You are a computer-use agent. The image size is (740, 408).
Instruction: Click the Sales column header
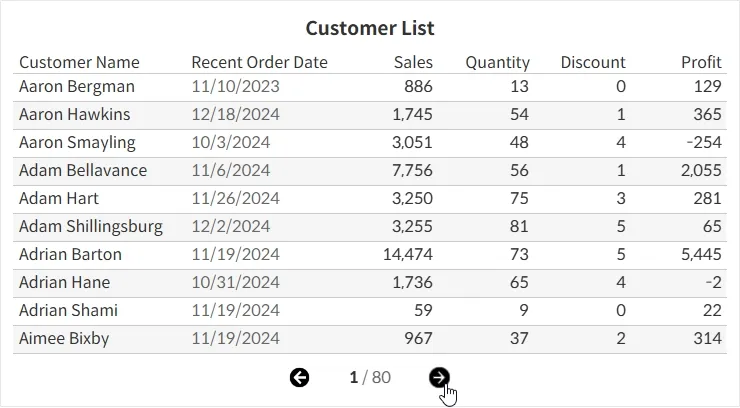click(x=413, y=62)
